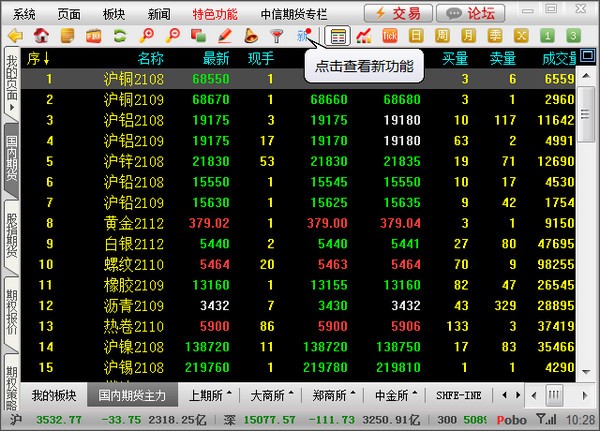Click the signal strength icon in status bar
The image size is (600, 431).
tap(546, 420)
